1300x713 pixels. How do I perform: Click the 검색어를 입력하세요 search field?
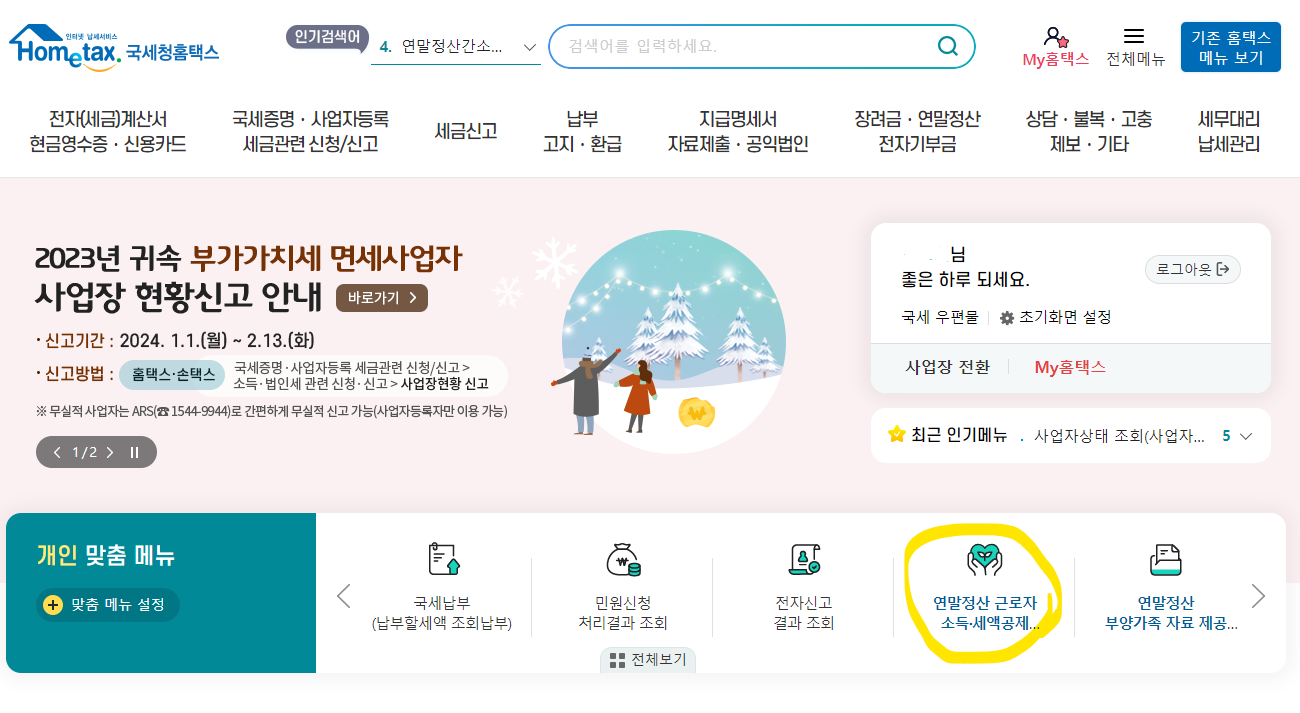[x=742, y=46]
